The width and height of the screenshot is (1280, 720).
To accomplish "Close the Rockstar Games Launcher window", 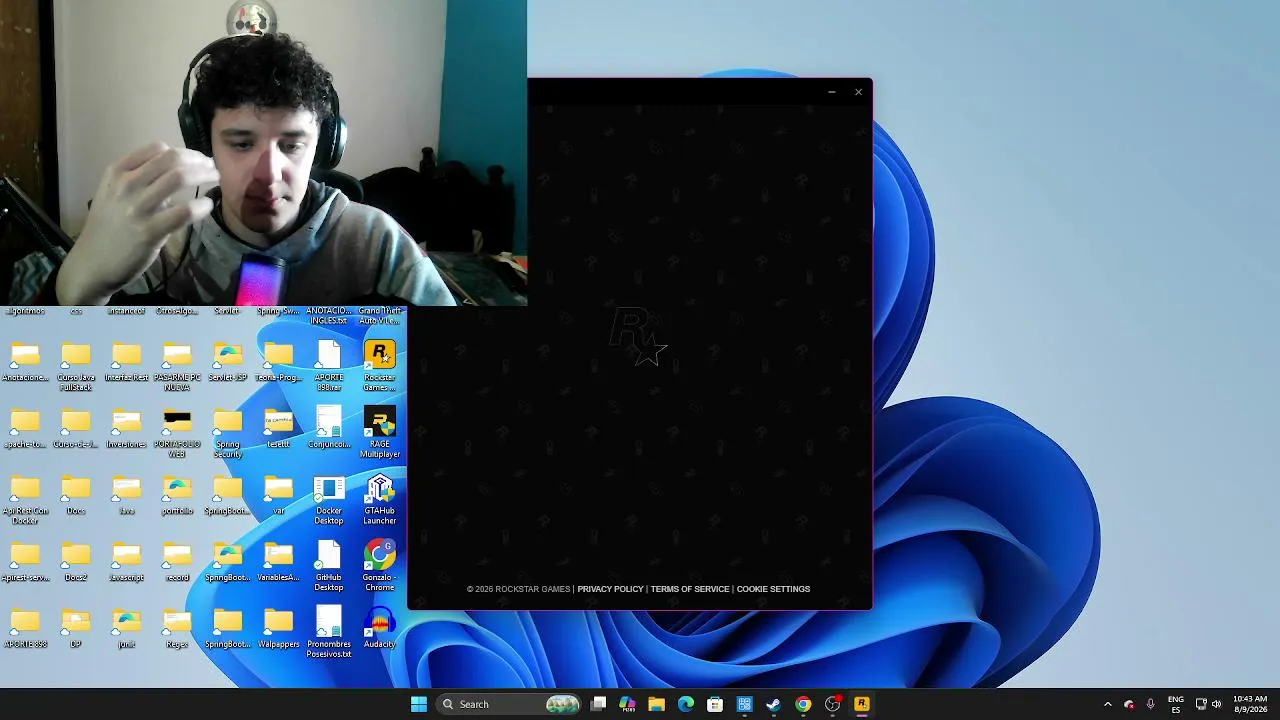I will point(858,92).
